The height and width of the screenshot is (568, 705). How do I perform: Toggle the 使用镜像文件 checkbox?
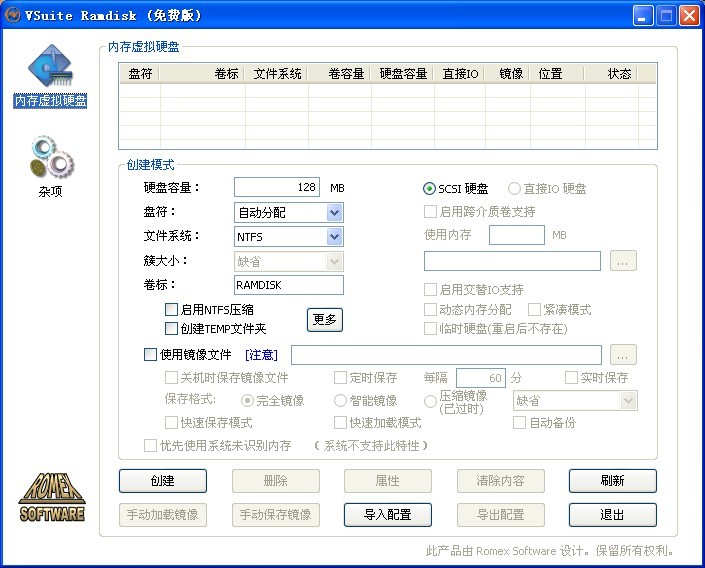click(151, 354)
